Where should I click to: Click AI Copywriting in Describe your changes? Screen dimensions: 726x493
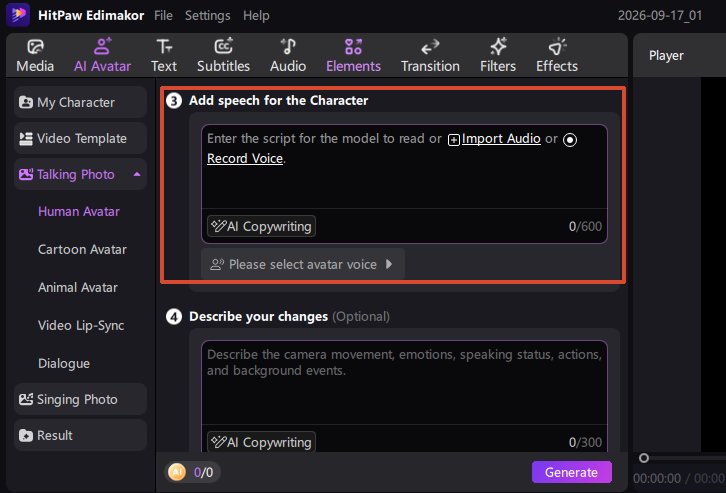click(x=262, y=442)
